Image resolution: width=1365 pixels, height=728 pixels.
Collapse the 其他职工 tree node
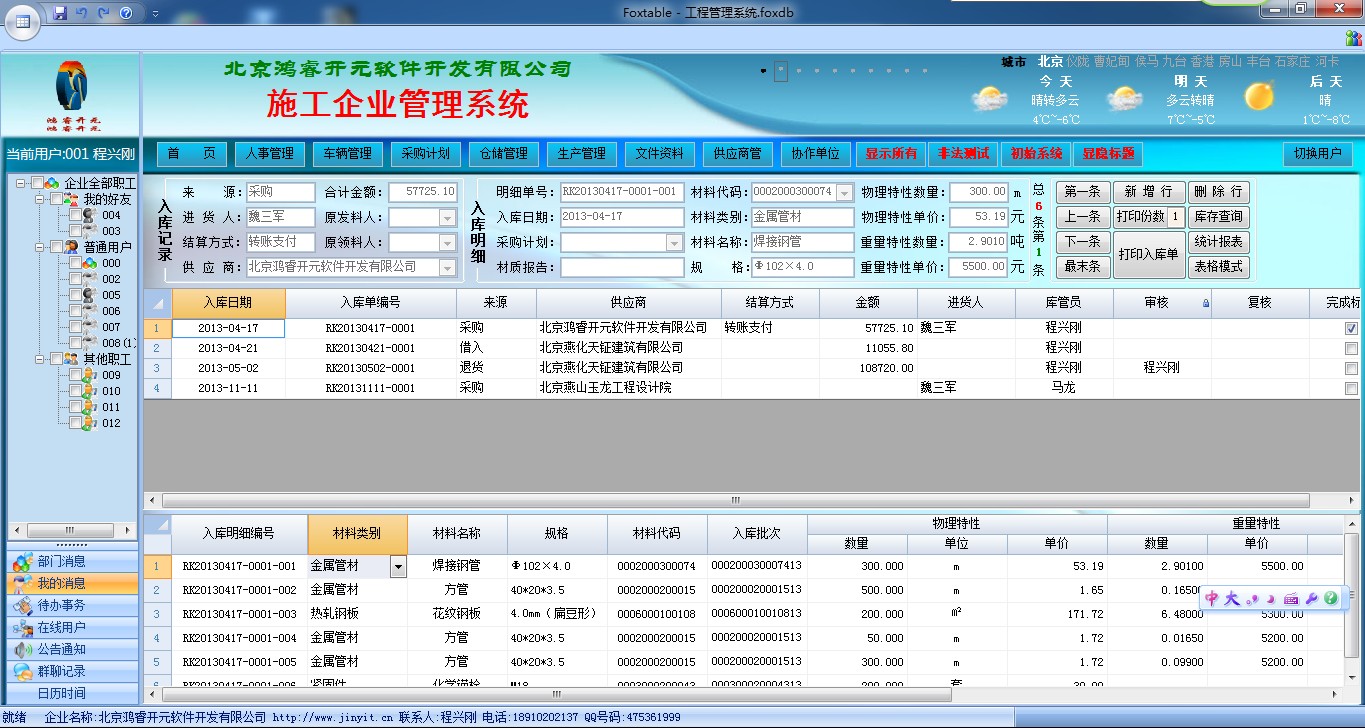click(x=39, y=359)
